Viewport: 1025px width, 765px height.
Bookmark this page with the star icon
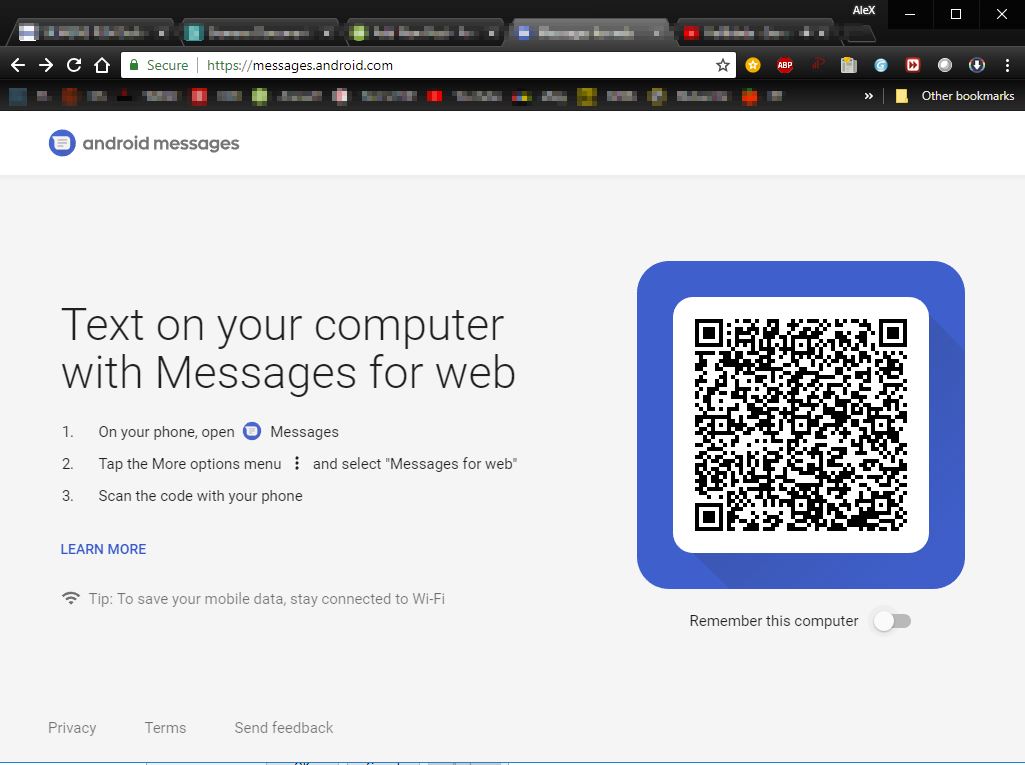[x=722, y=65]
